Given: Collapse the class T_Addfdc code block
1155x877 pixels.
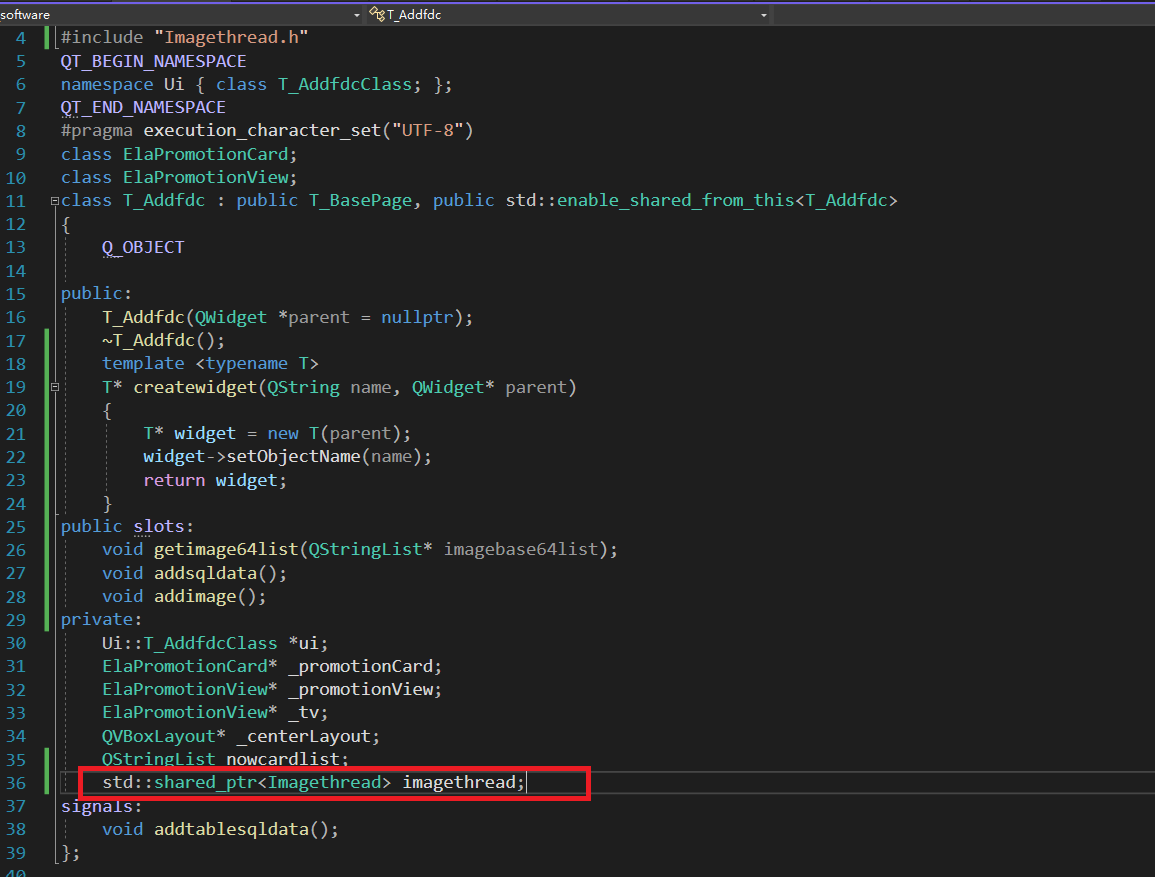Looking at the screenshot, I should tap(54, 201).
